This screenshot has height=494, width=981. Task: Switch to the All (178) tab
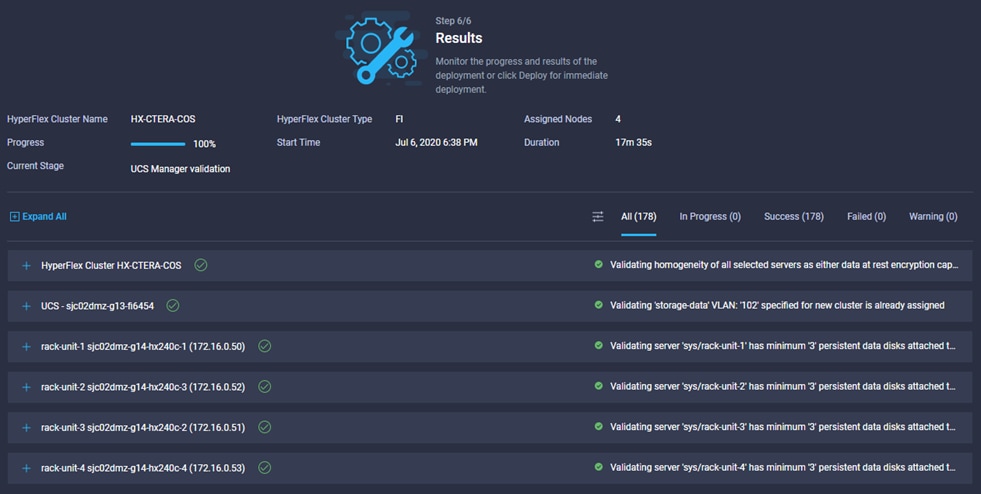638,216
